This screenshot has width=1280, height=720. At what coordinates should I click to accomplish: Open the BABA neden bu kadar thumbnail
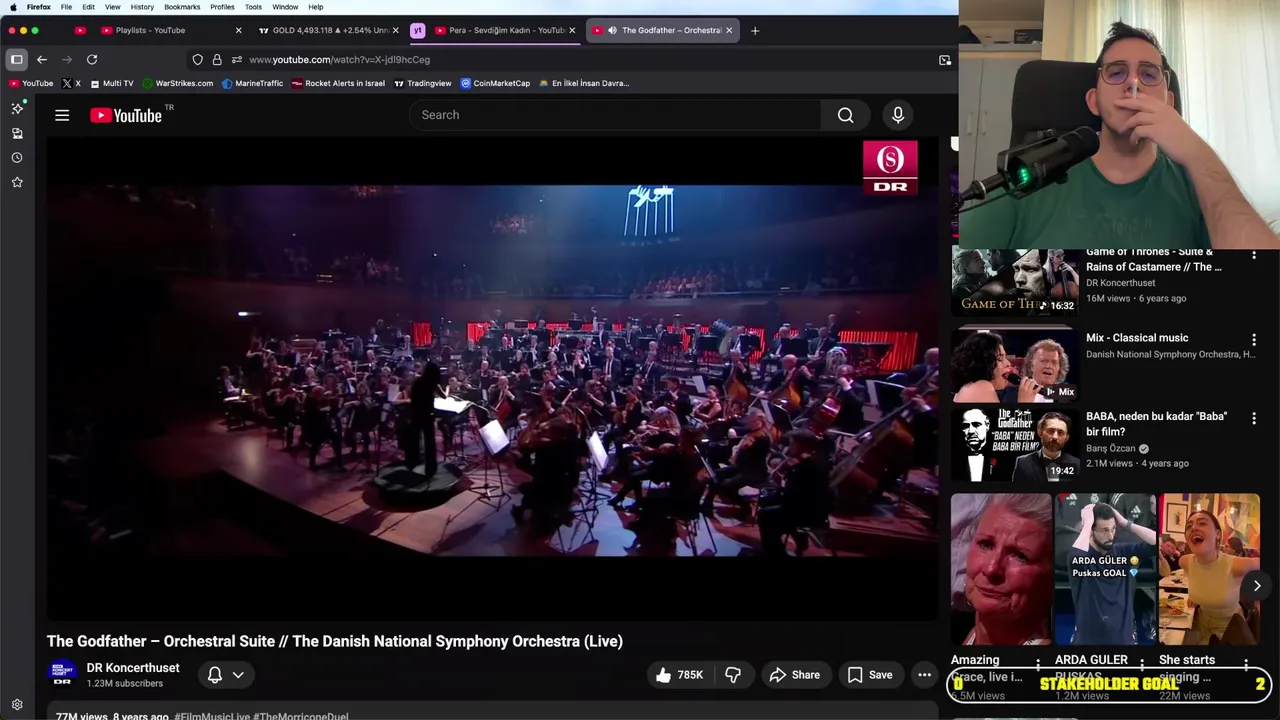click(1014, 444)
